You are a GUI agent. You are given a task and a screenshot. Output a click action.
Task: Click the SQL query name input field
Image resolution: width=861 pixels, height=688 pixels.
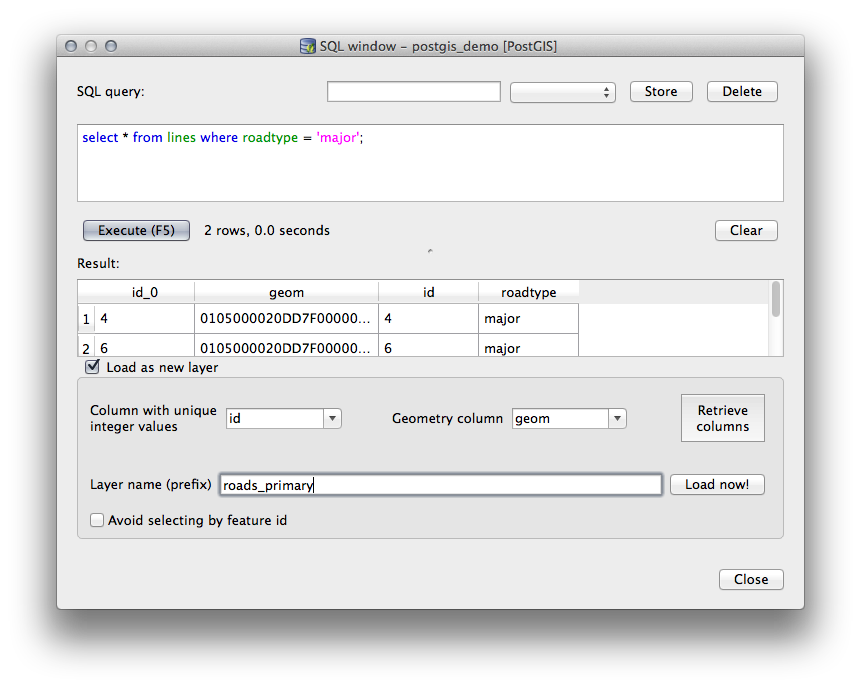click(x=413, y=91)
